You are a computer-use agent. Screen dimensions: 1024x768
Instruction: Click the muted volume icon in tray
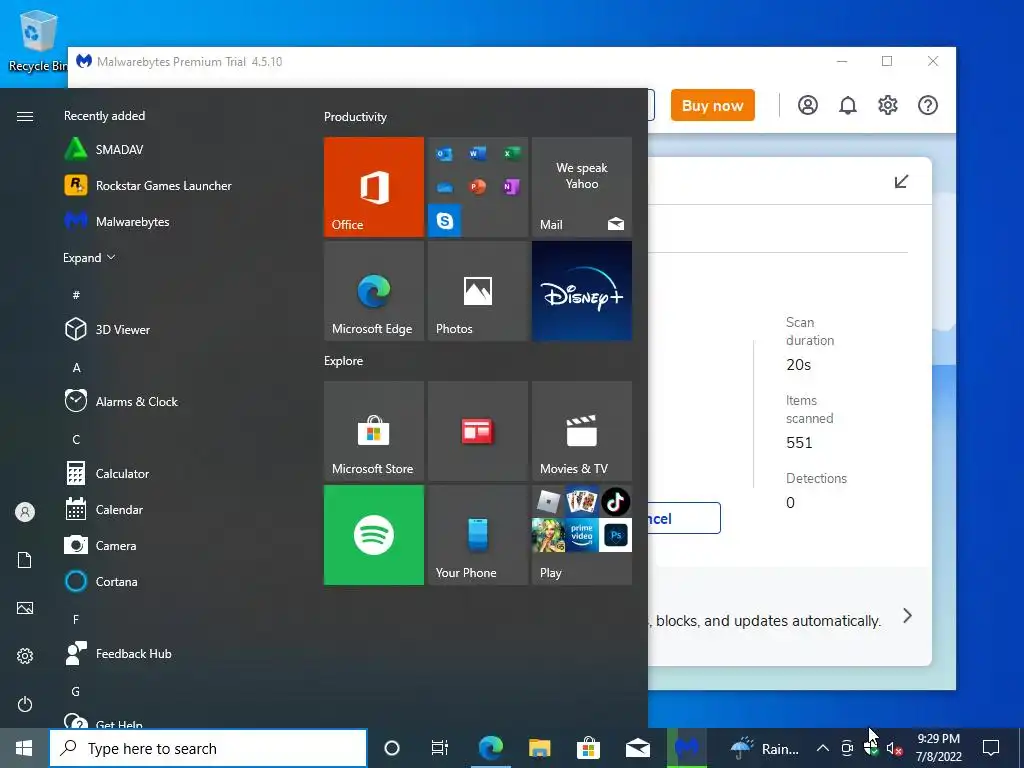(x=895, y=748)
